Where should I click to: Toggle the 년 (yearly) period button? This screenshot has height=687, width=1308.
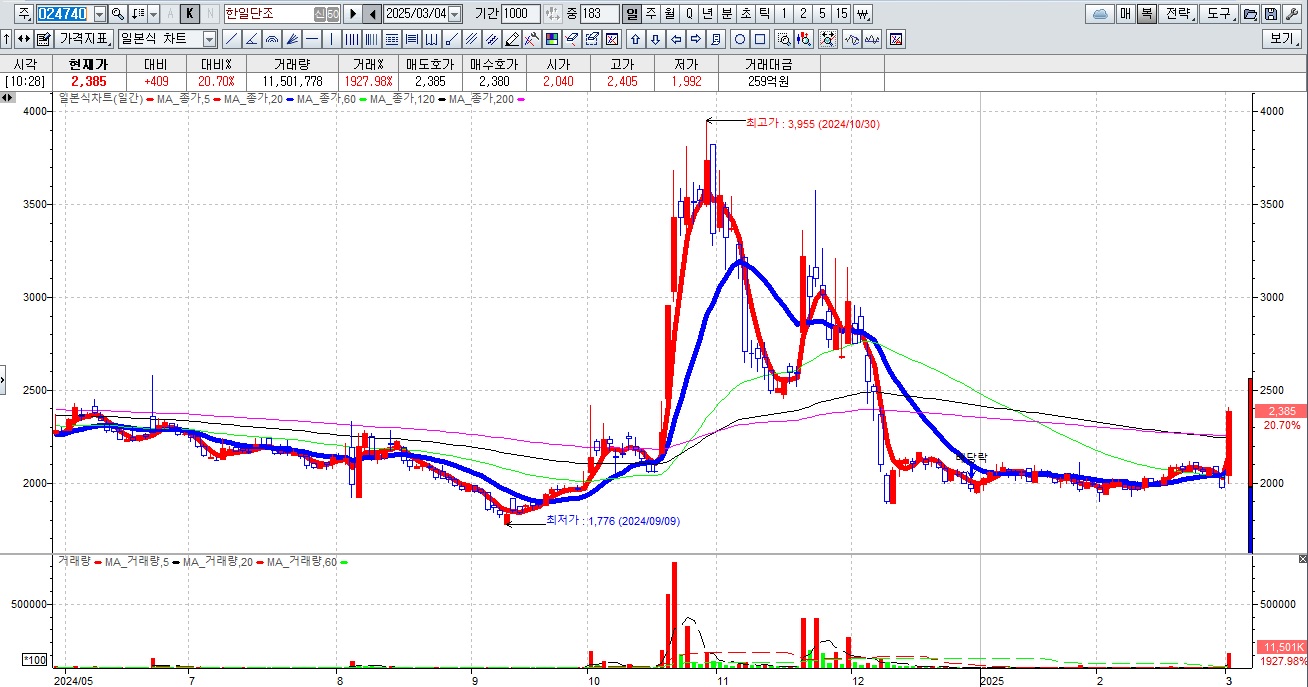point(707,14)
